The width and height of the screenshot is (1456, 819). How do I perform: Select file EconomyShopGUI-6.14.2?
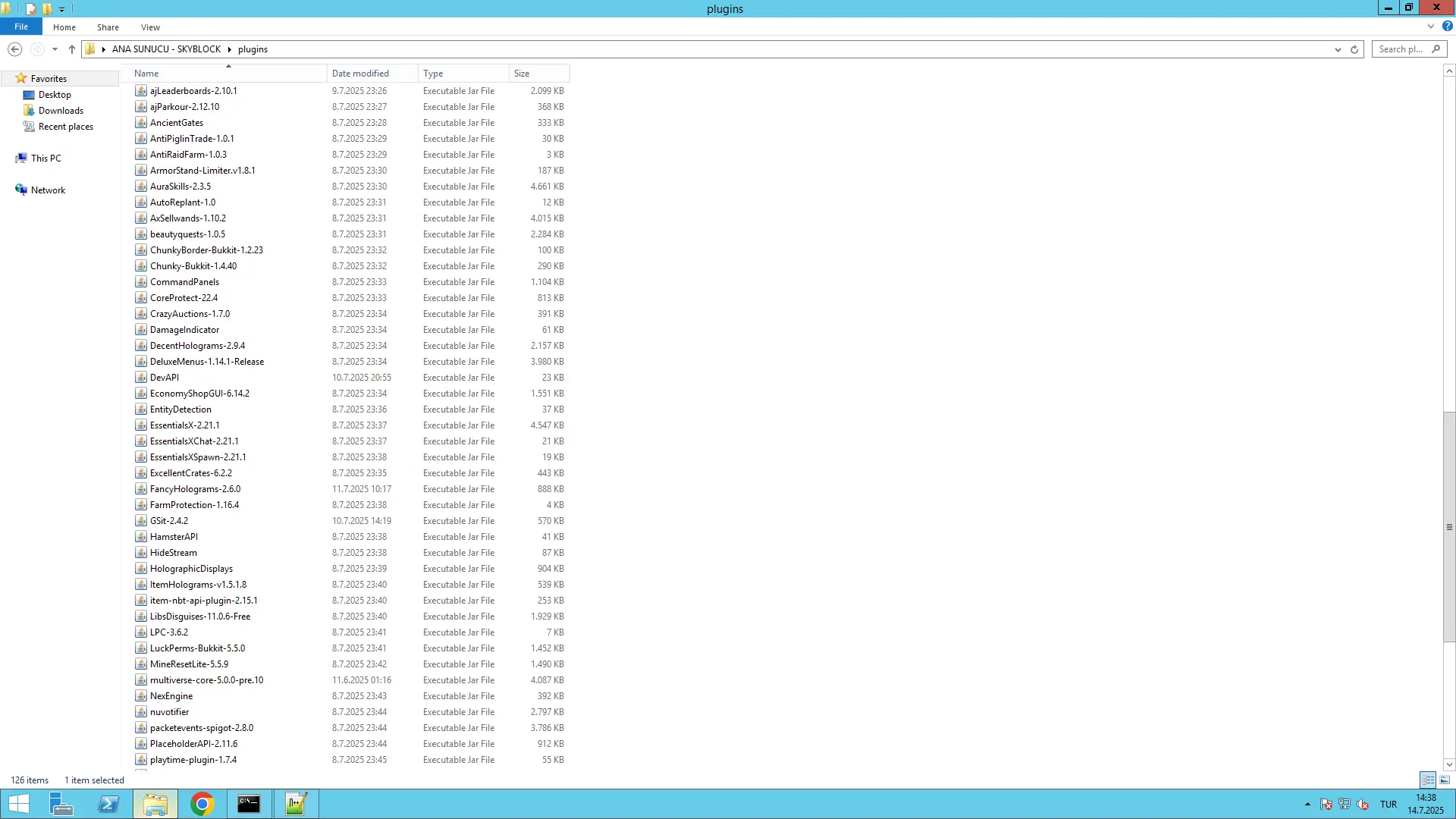pyautogui.click(x=199, y=394)
